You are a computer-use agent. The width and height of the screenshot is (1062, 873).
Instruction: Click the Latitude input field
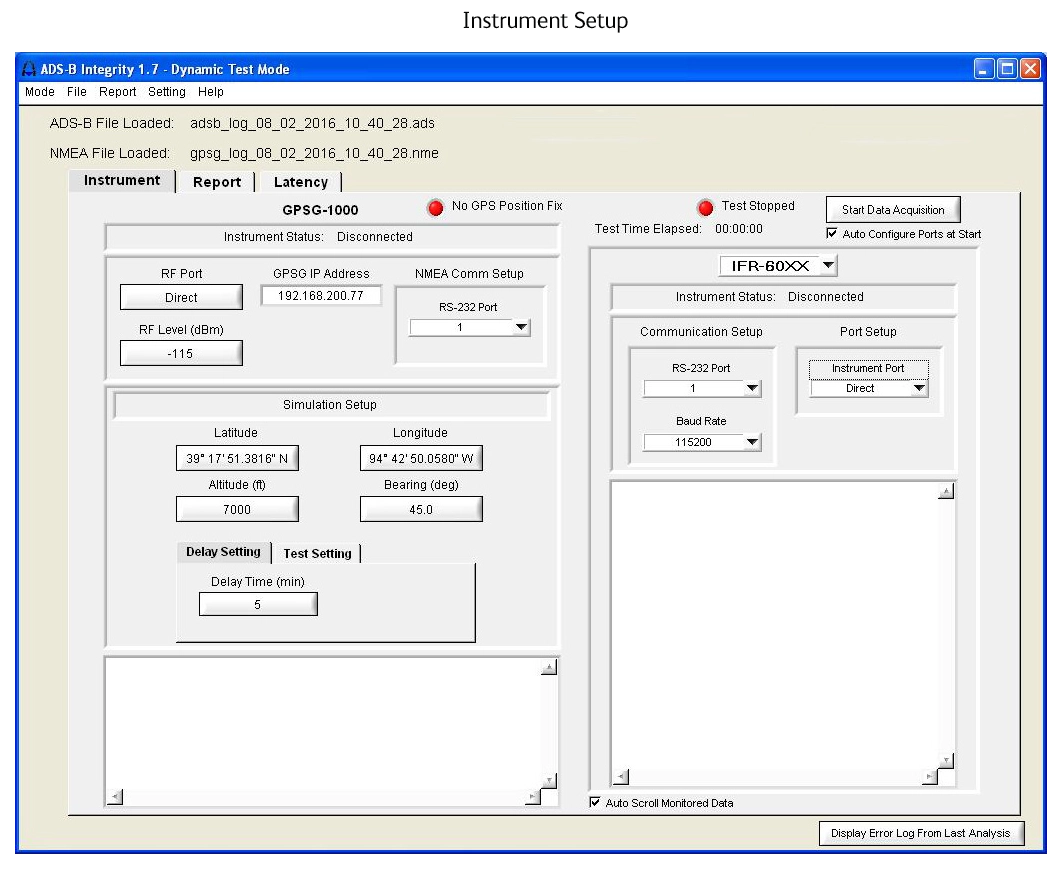point(237,459)
